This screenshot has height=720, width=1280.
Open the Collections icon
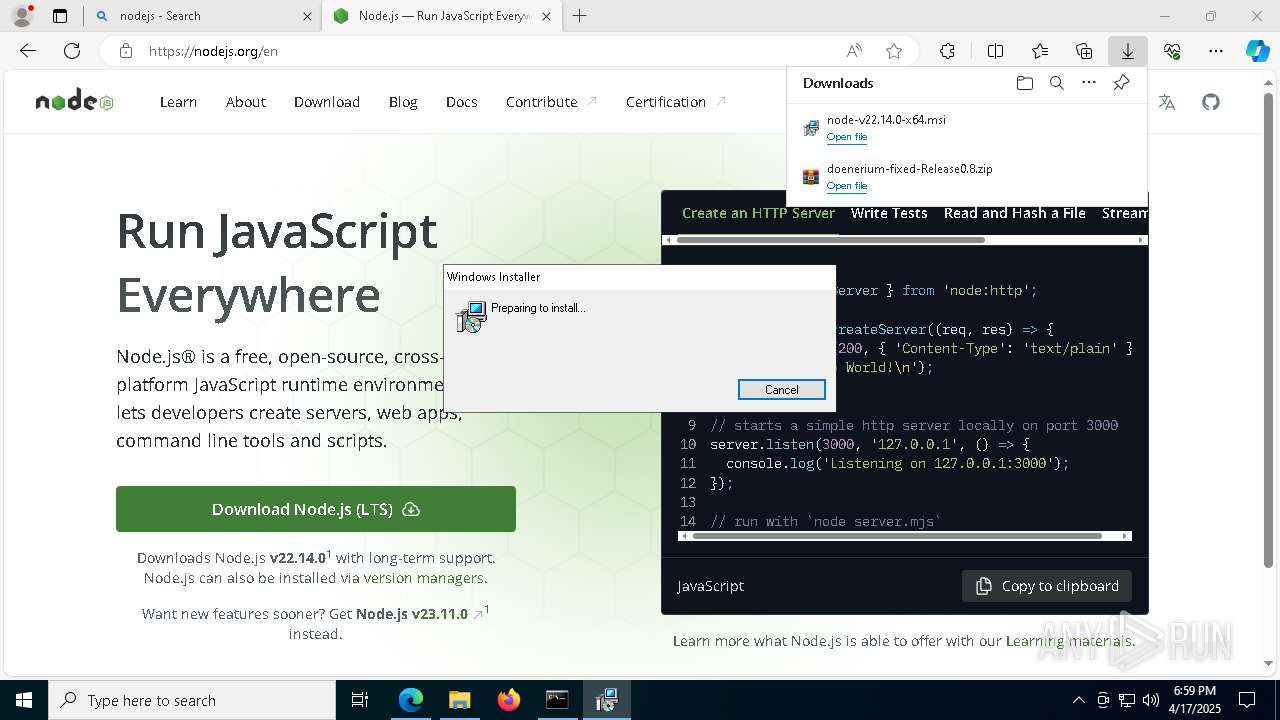pyautogui.click(x=1084, y=51)
